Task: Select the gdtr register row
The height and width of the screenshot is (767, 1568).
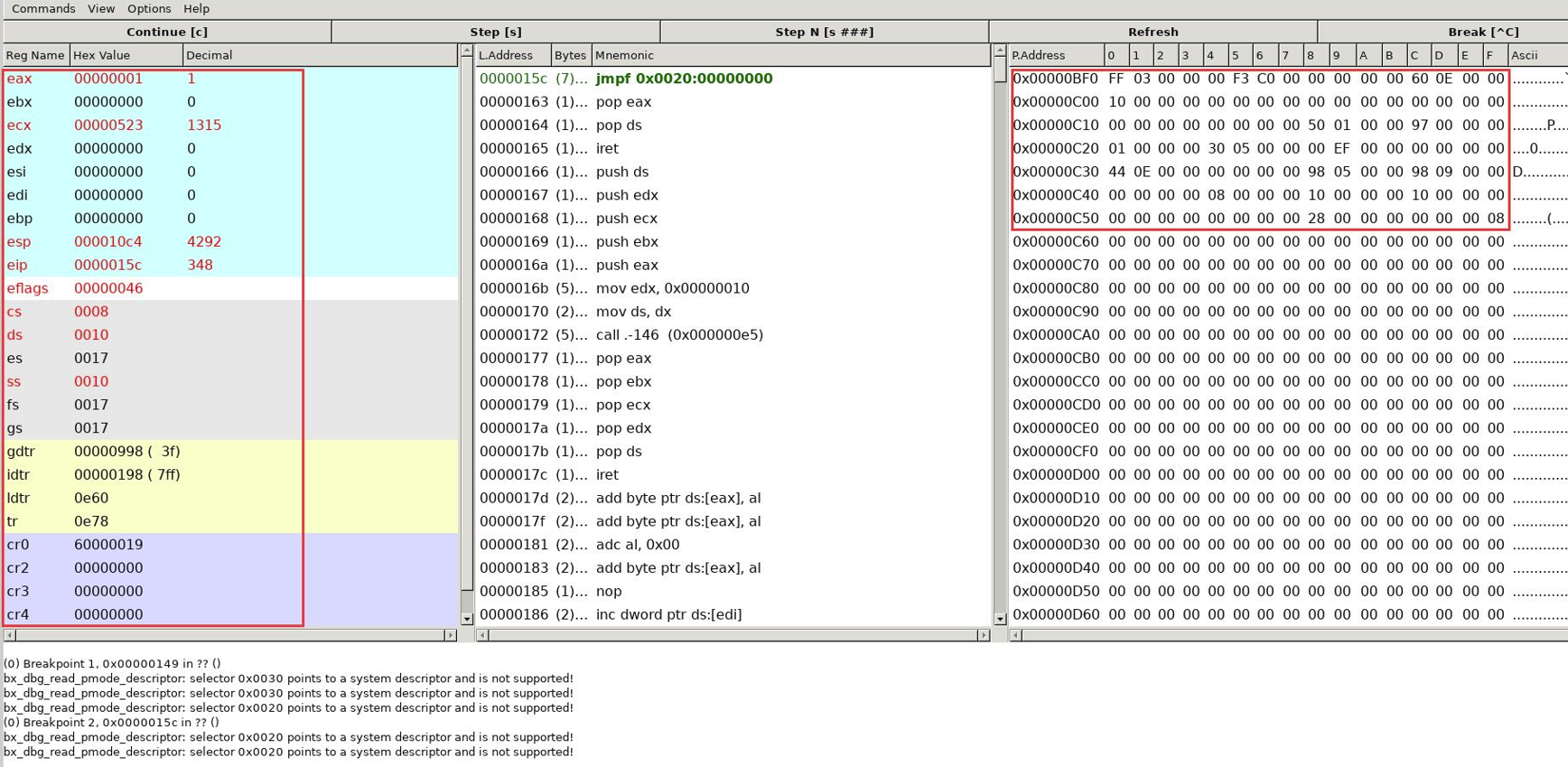Action: (230, 452)
